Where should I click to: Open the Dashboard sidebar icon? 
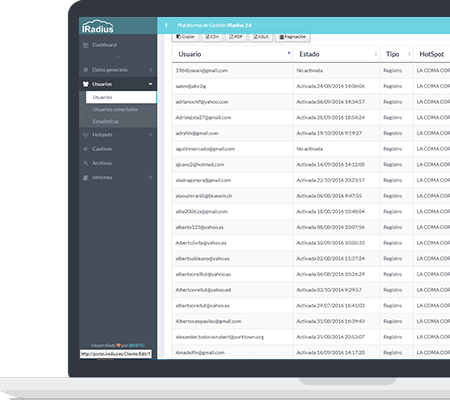86,45
